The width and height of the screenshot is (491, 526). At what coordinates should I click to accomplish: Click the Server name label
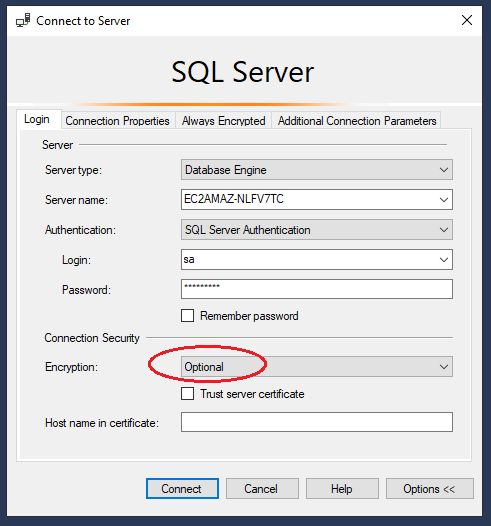pos(76,200)
